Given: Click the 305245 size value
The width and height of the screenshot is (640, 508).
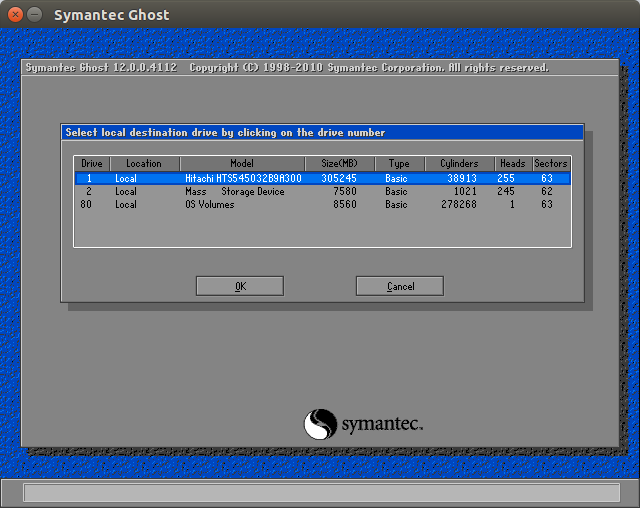Looking at the screenshot, I should (x=339, y=178).
